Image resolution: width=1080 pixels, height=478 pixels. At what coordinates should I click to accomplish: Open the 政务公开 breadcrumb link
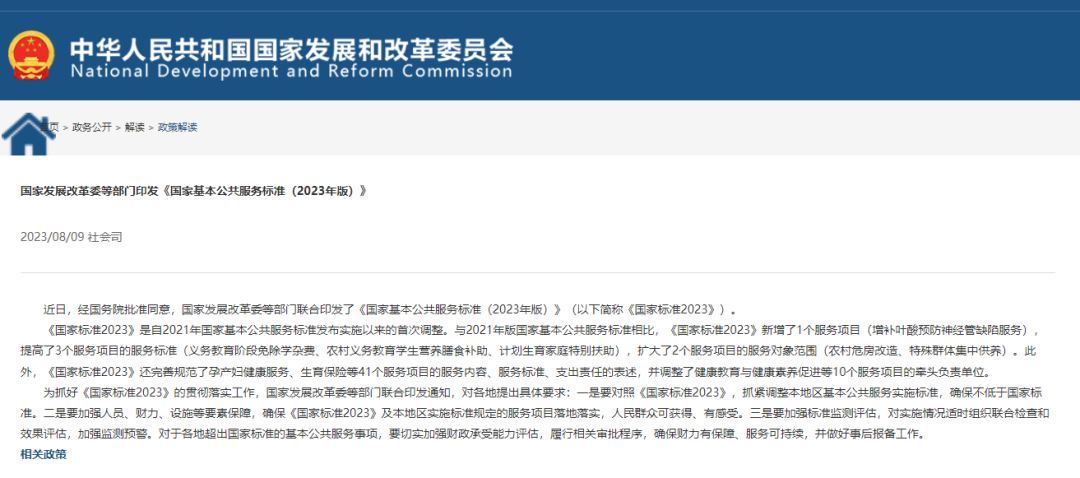tap(91, 127)
